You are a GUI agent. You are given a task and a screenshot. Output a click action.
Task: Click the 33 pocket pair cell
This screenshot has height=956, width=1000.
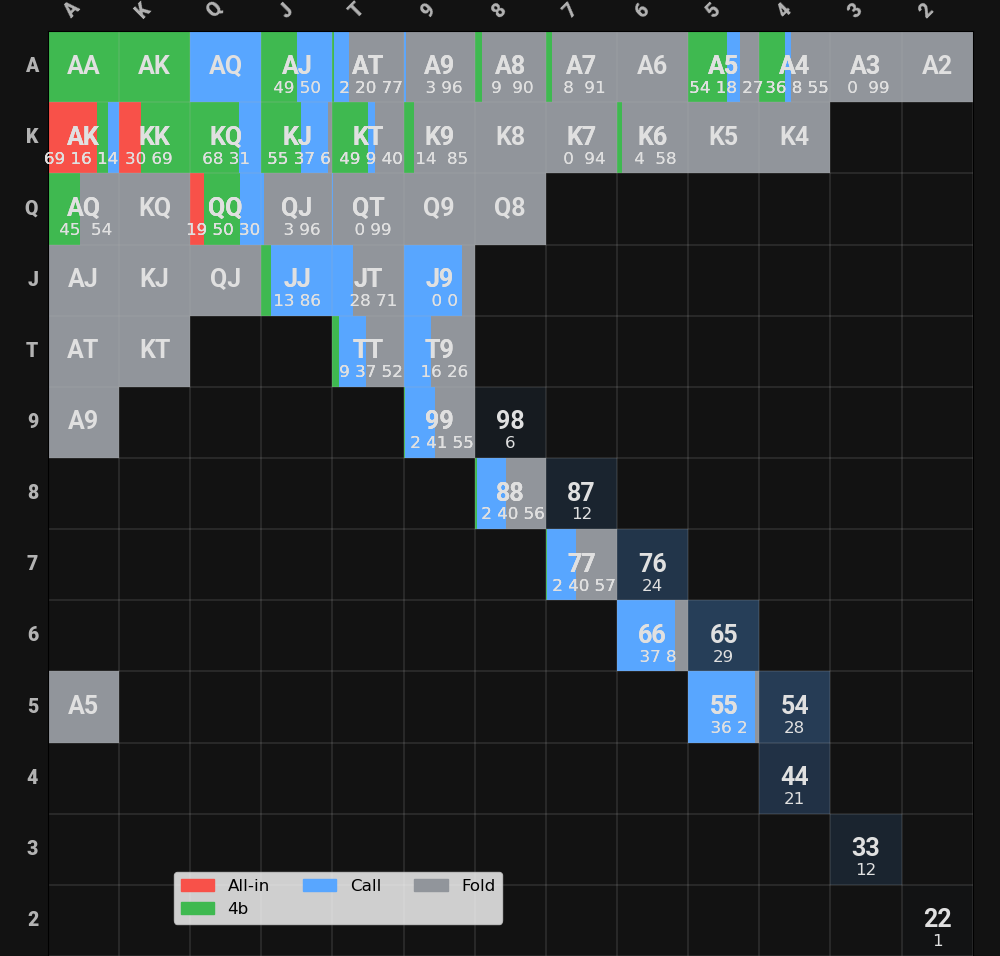coord(865,849)
